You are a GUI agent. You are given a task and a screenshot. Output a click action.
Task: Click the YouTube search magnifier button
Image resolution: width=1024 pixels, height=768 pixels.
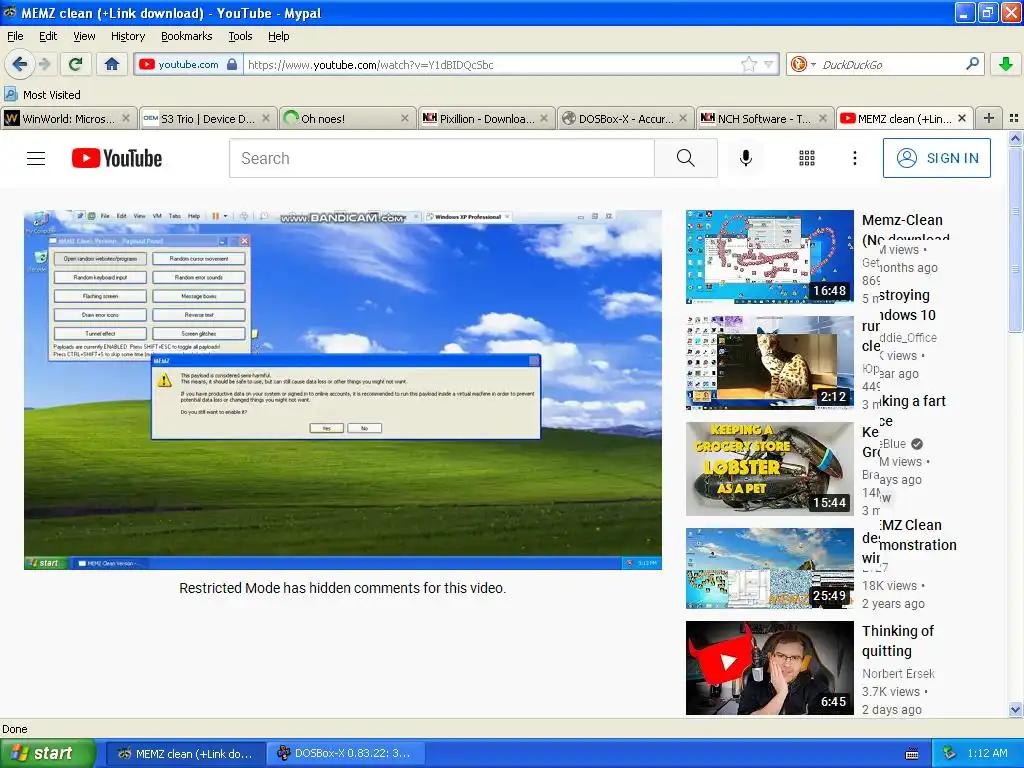tap(686, 158)
